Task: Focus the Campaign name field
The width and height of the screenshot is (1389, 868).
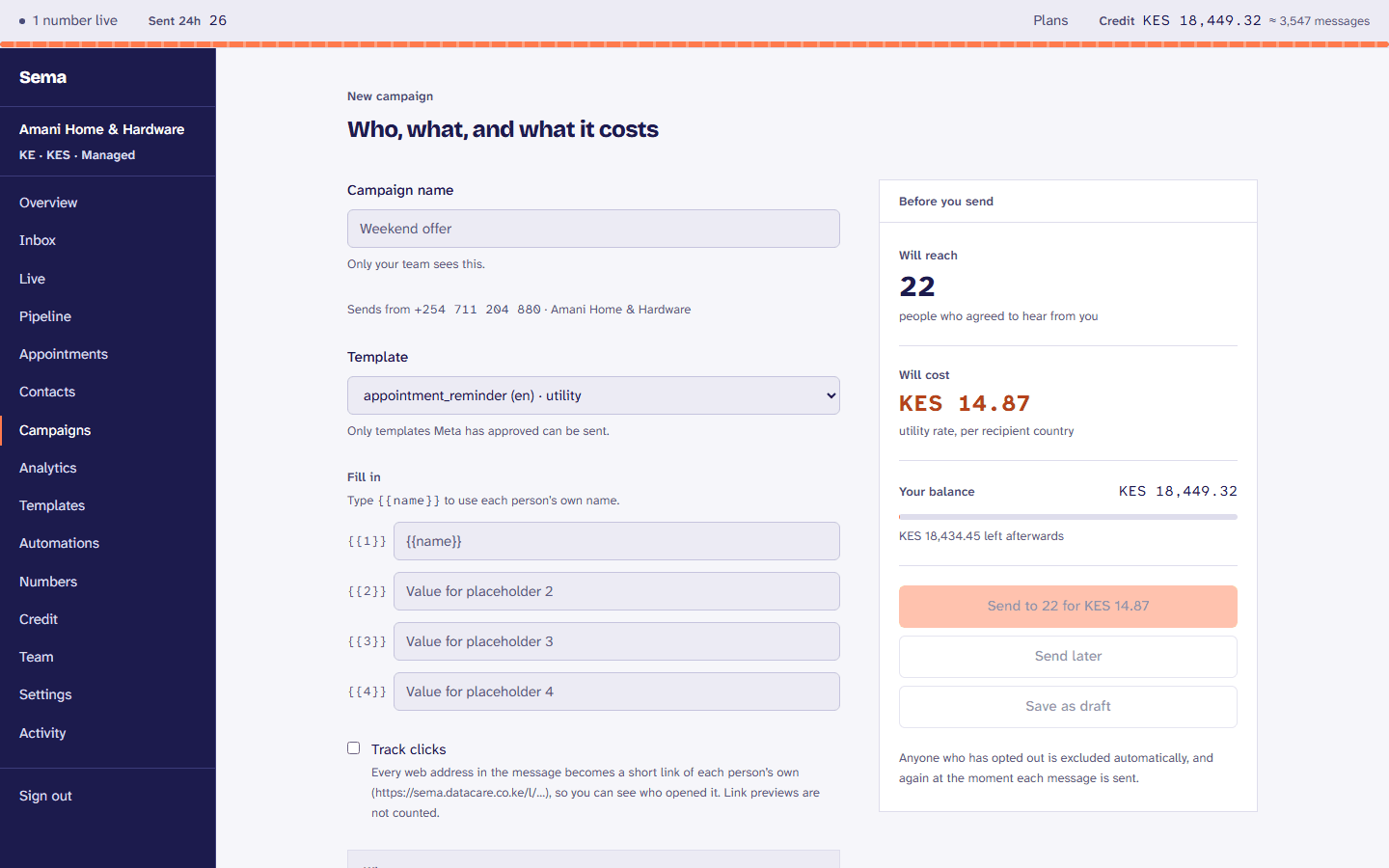Action: coord(593,229)
